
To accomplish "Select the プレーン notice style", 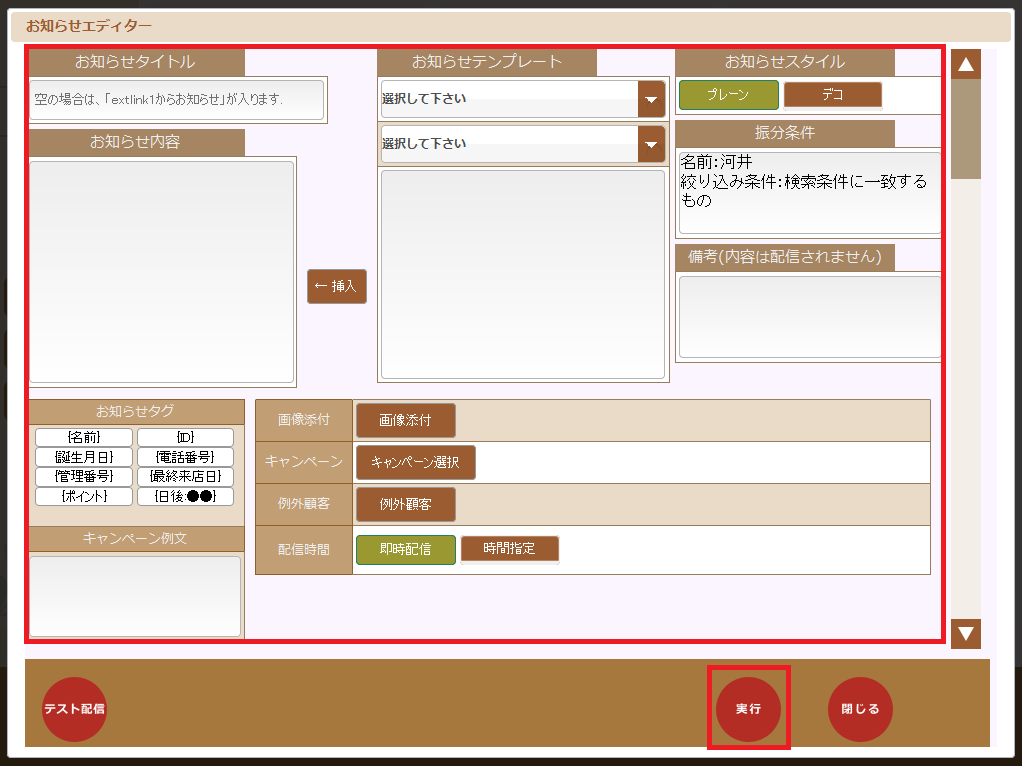I will [729, 94].
